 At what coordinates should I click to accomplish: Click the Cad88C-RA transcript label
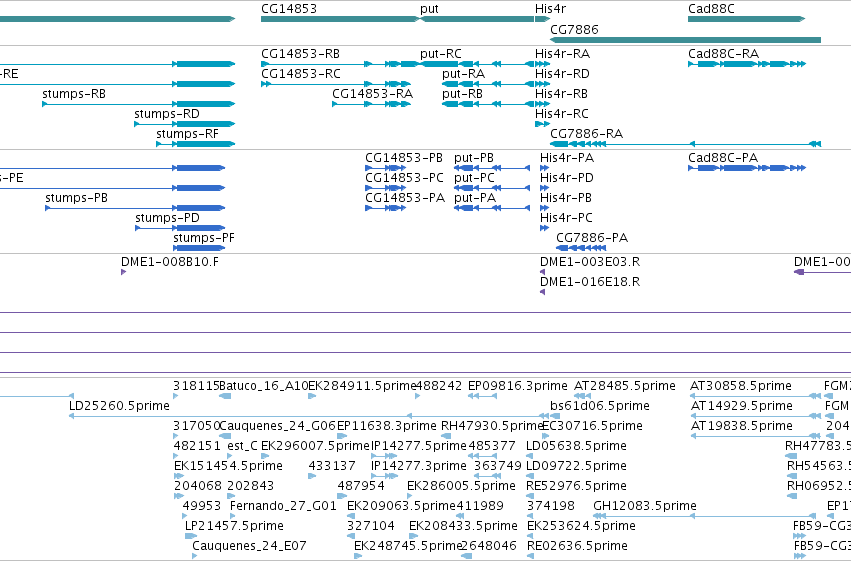point(723,54)
